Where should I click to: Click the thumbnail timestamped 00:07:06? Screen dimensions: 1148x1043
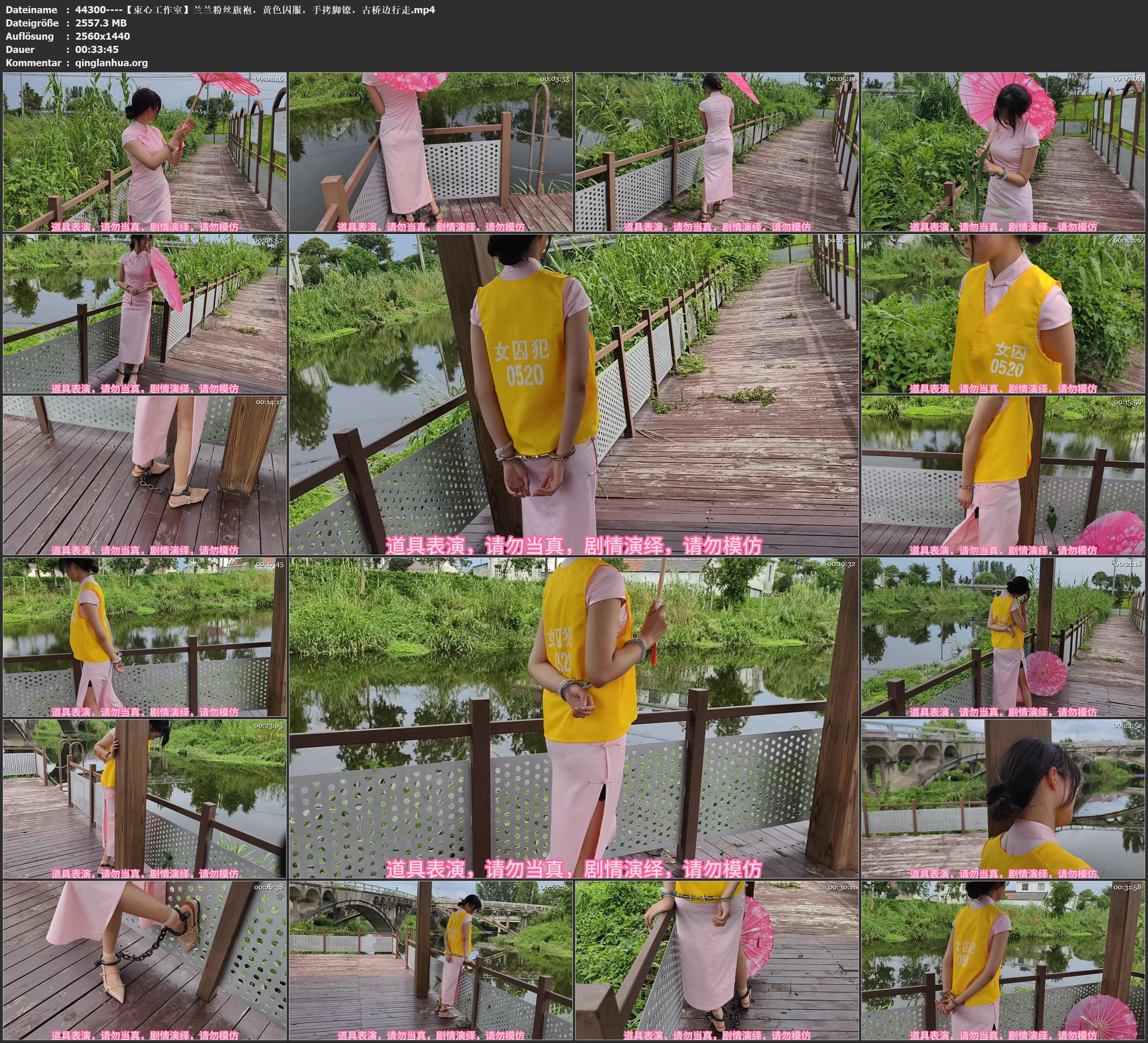tap(1003, 152)
